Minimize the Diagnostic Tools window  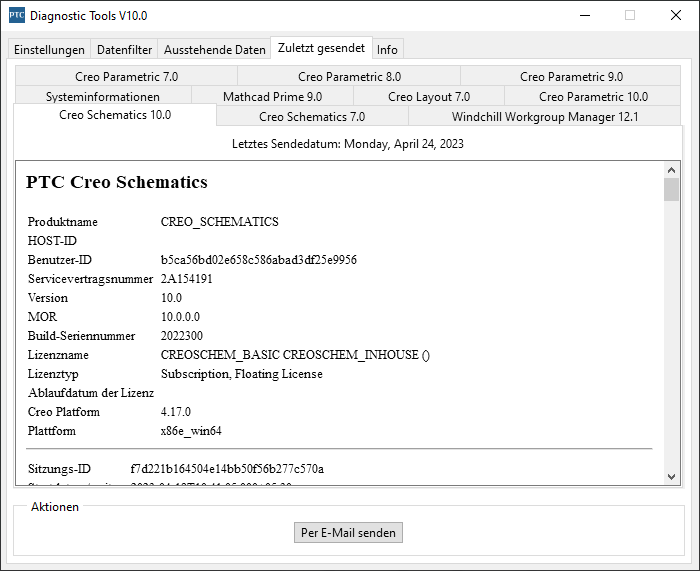pos(585,15)
